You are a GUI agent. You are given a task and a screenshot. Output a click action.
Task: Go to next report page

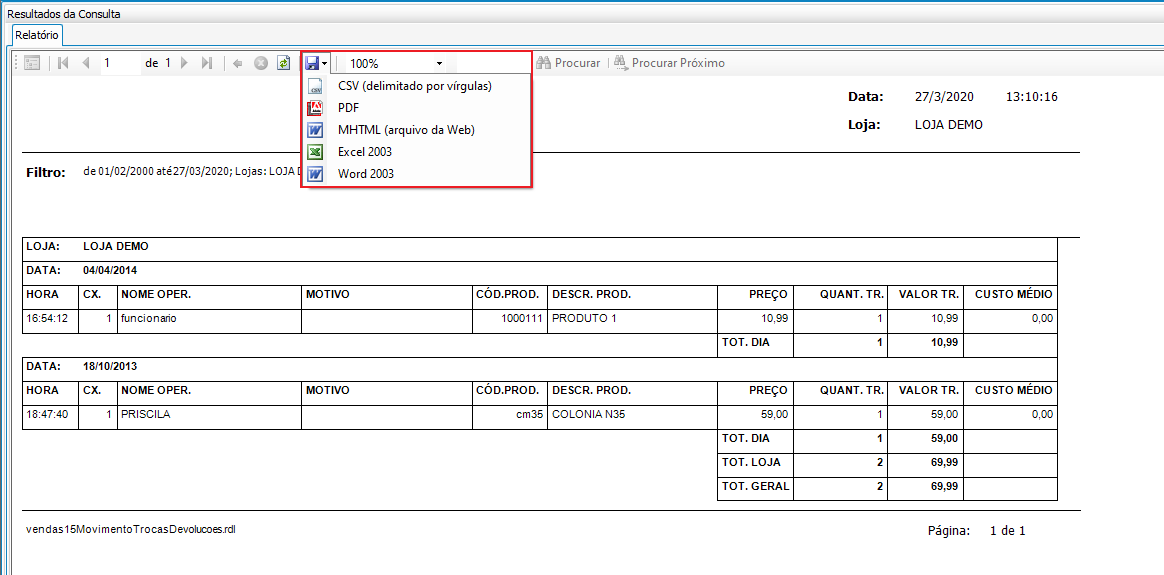(184, 64)
